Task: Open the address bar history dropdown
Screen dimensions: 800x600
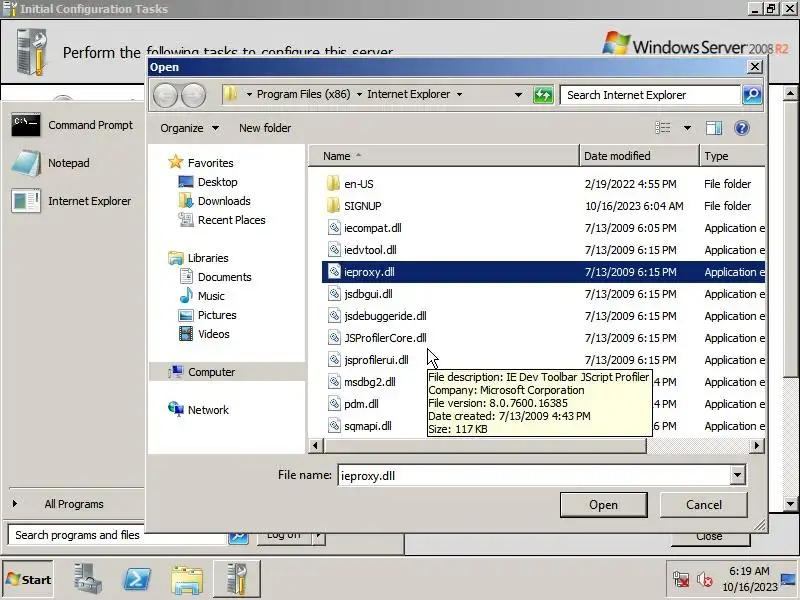Action: point(518,95)
